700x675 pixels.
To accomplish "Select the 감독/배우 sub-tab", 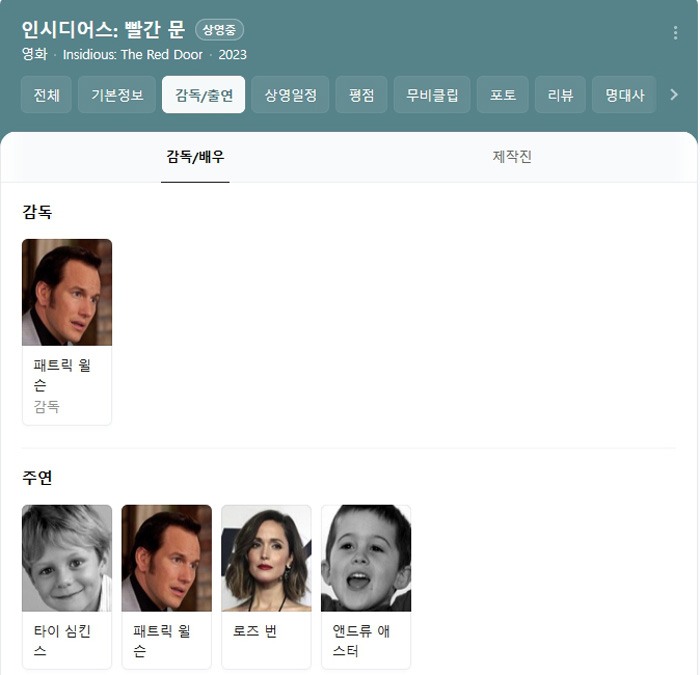I will (195, 157).
